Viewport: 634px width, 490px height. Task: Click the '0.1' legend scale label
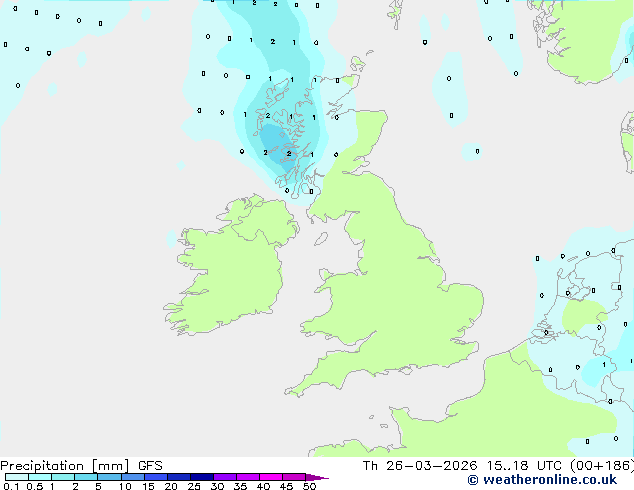click(11, 486)
